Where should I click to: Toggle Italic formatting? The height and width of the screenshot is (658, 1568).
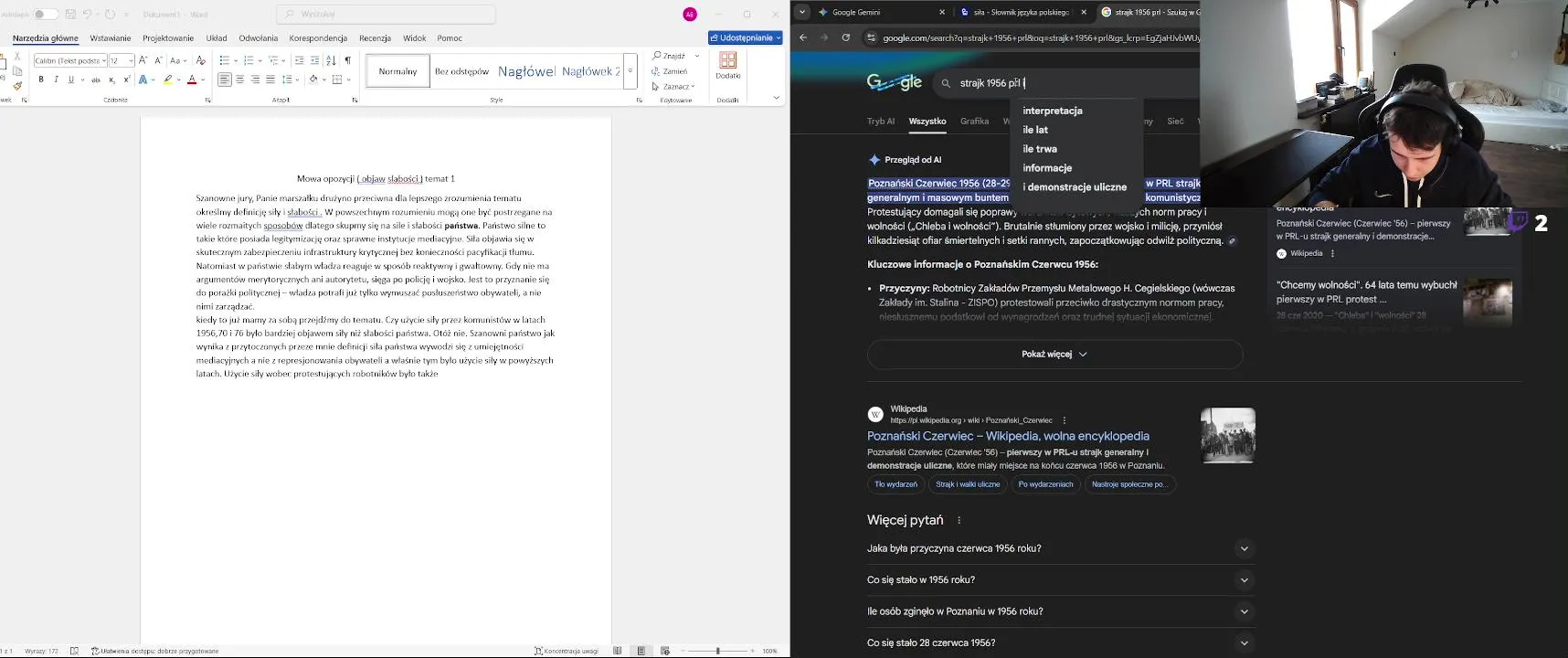coord(56,80)
